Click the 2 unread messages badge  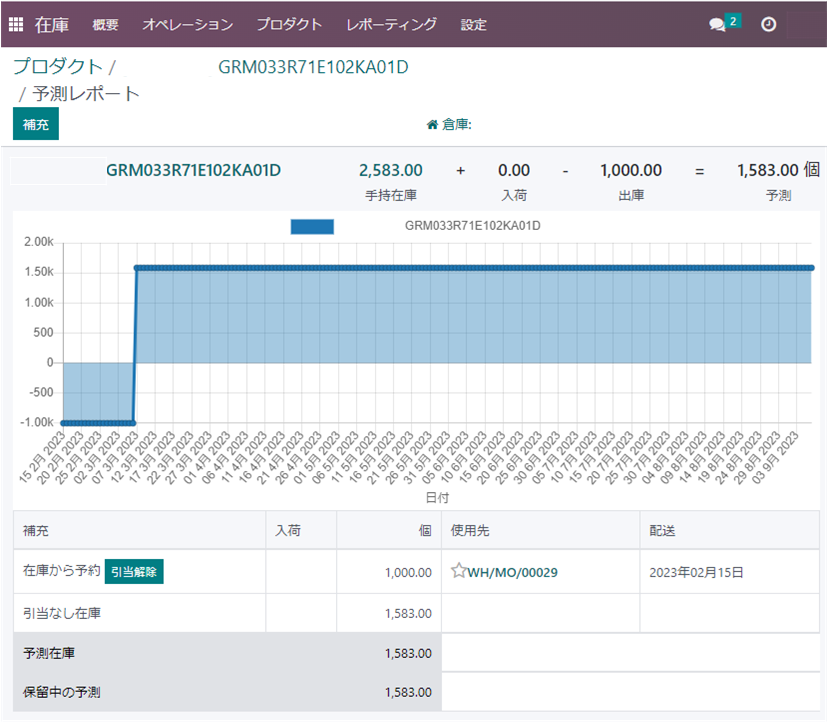tap(734, 20)
